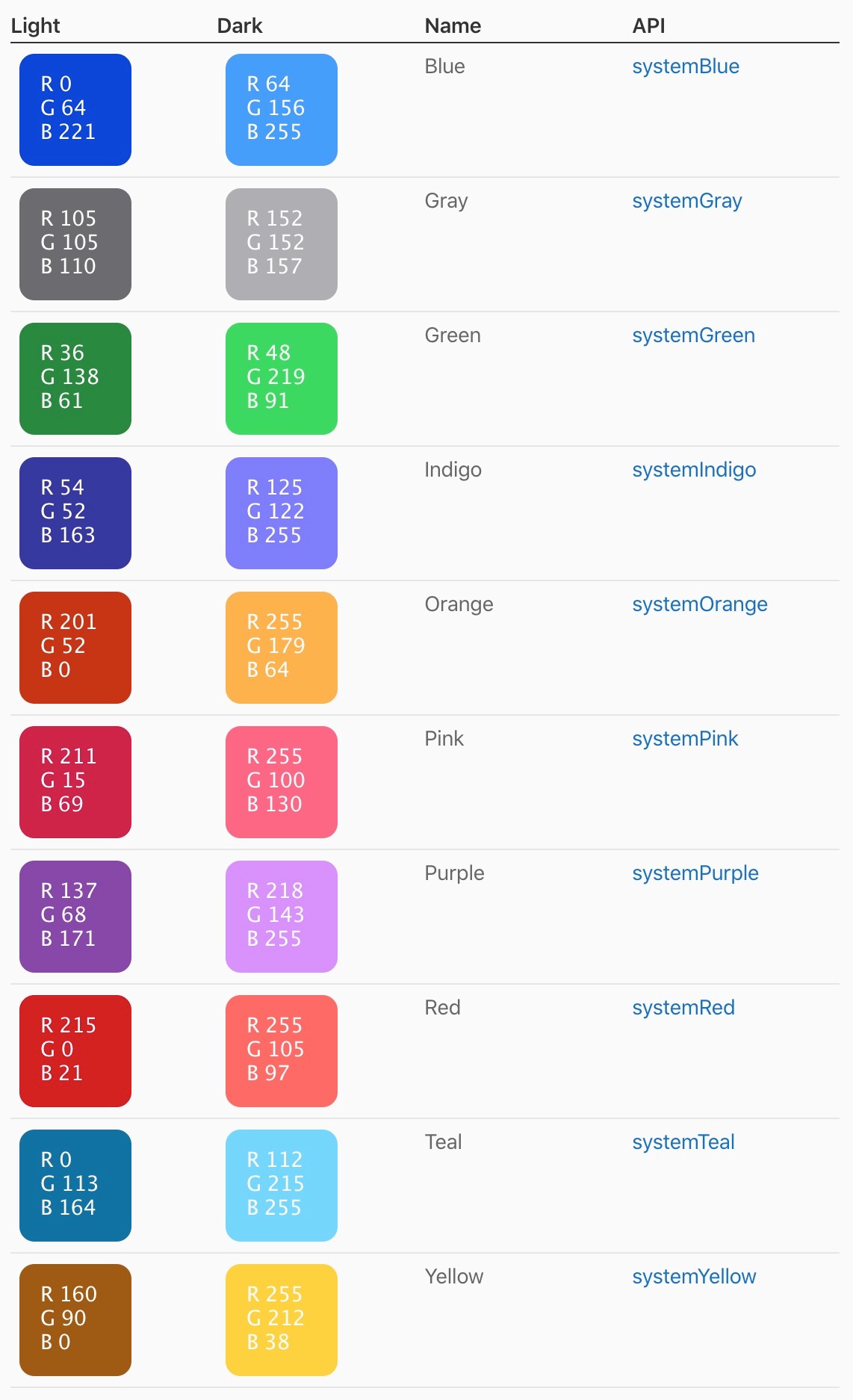Open the systemPurple API link
The width and height of the screenshot is (853, 1400).
695,873
